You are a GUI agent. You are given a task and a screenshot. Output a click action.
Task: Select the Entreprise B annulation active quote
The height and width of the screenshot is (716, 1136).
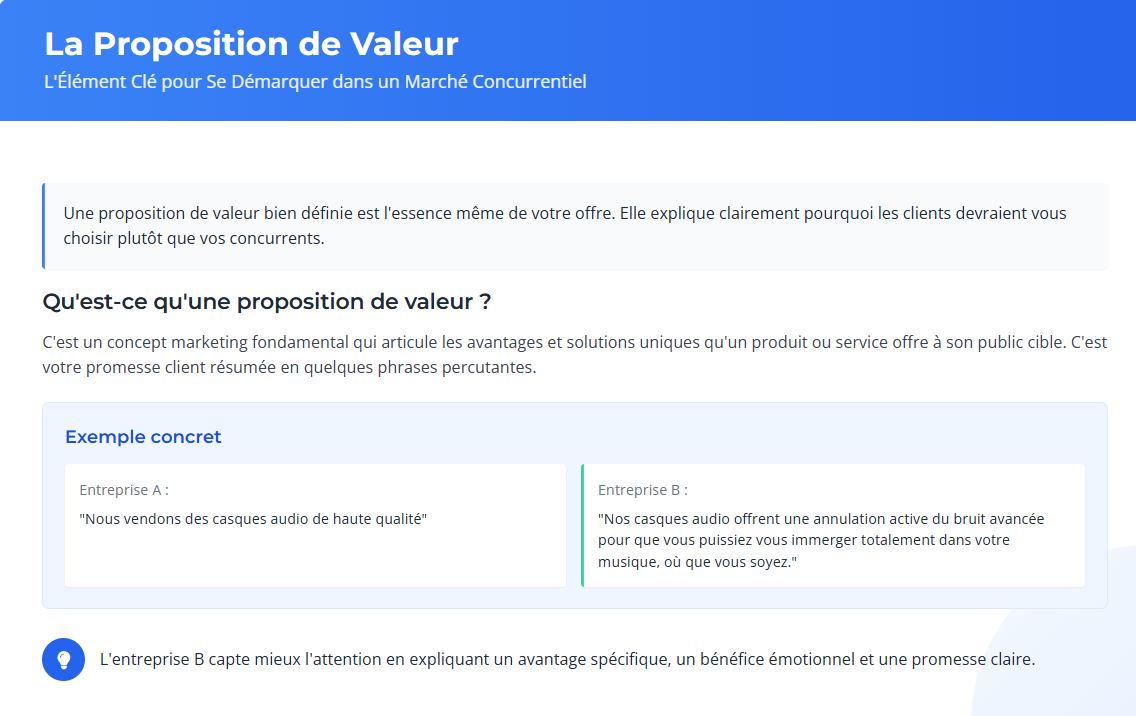(x=821, y=540)
